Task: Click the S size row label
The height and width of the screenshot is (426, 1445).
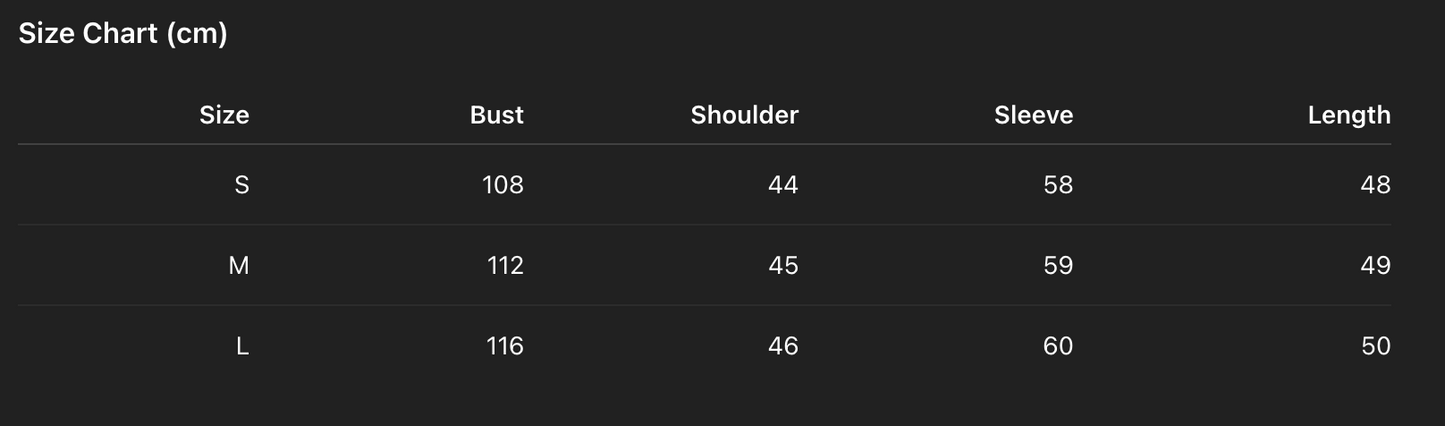Action: tap(241, 185)
